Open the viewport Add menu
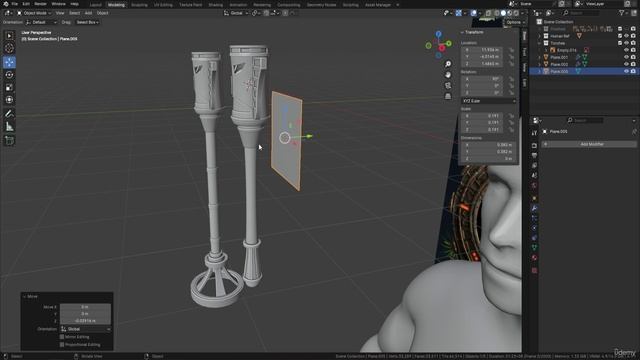 (88, 13)
